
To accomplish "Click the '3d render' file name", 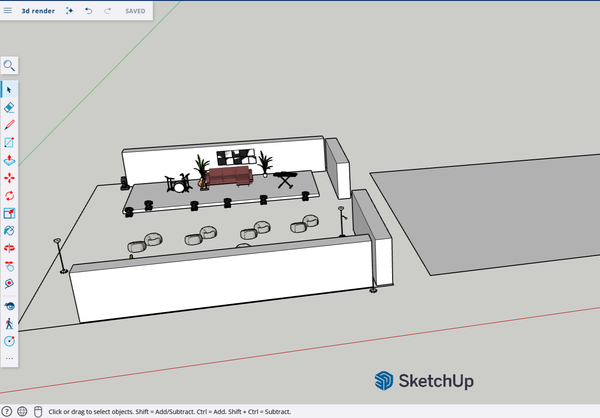I will point(38,10).
